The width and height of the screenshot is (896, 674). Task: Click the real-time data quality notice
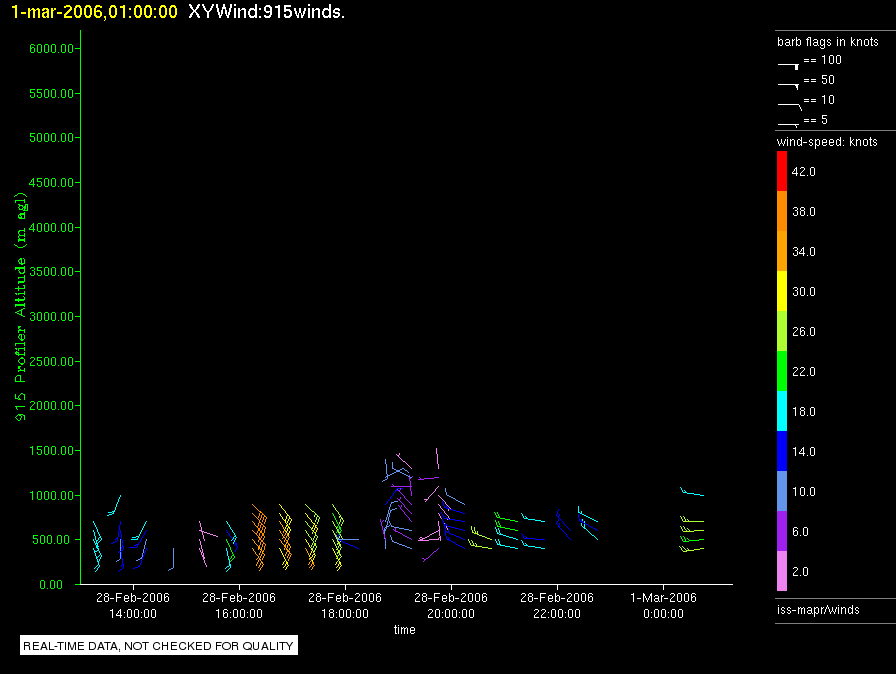(158, 645)
